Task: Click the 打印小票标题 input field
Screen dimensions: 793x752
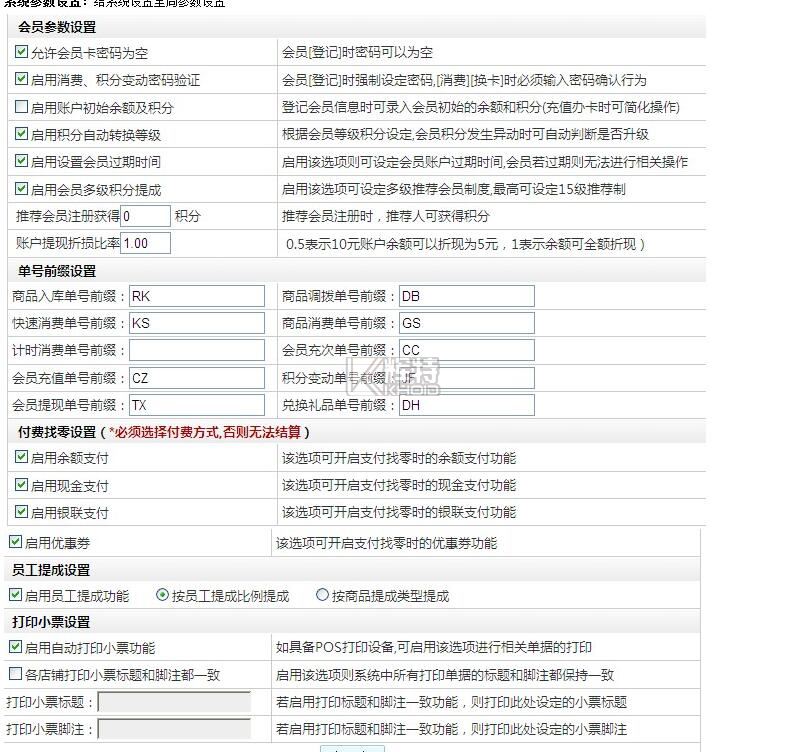Action: (x=174, y=702)
